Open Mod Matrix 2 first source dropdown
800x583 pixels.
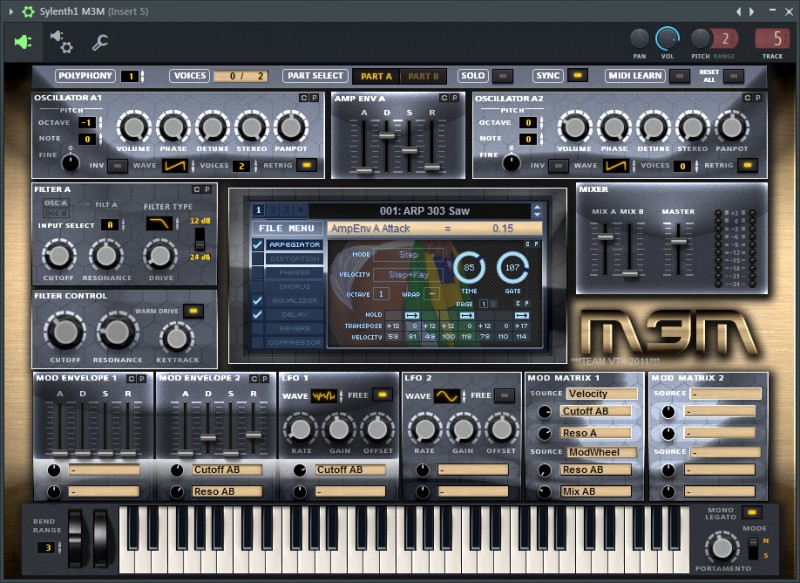726,394
